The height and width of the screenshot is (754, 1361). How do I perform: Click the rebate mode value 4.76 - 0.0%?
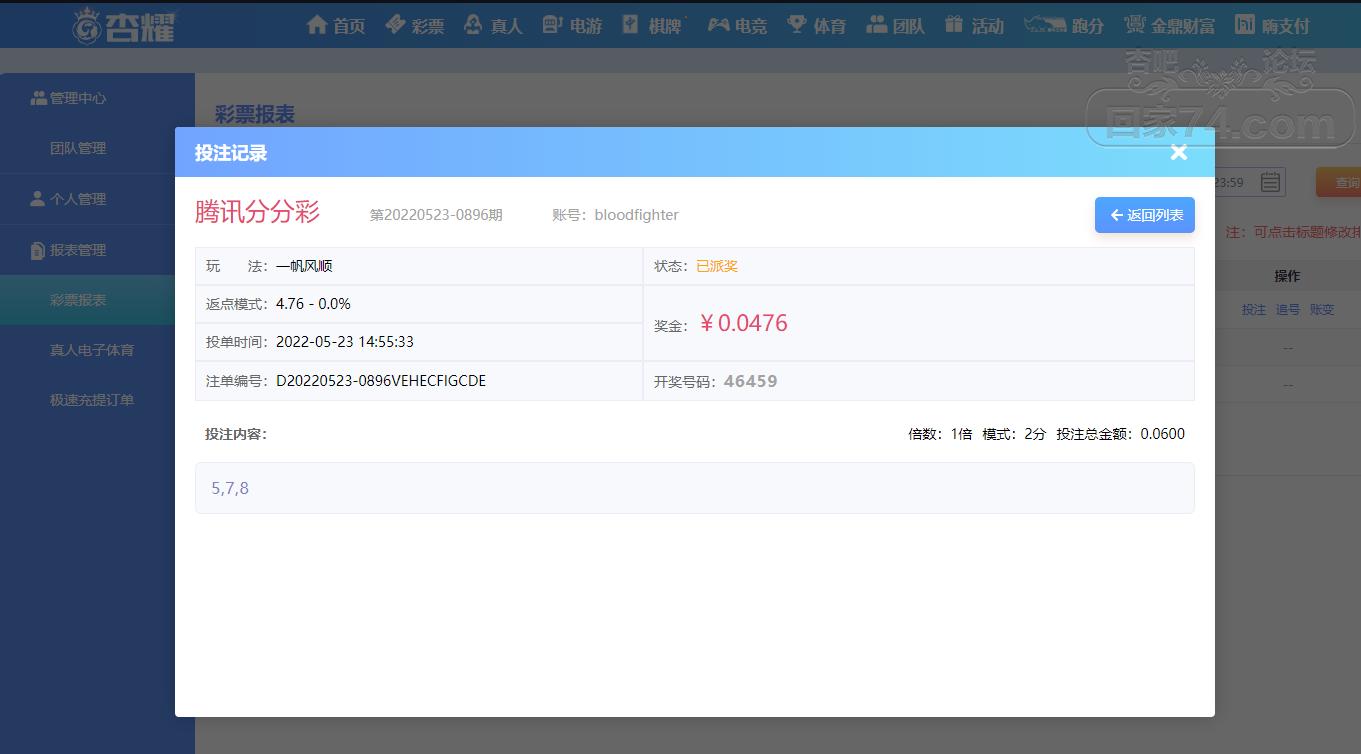313,304
